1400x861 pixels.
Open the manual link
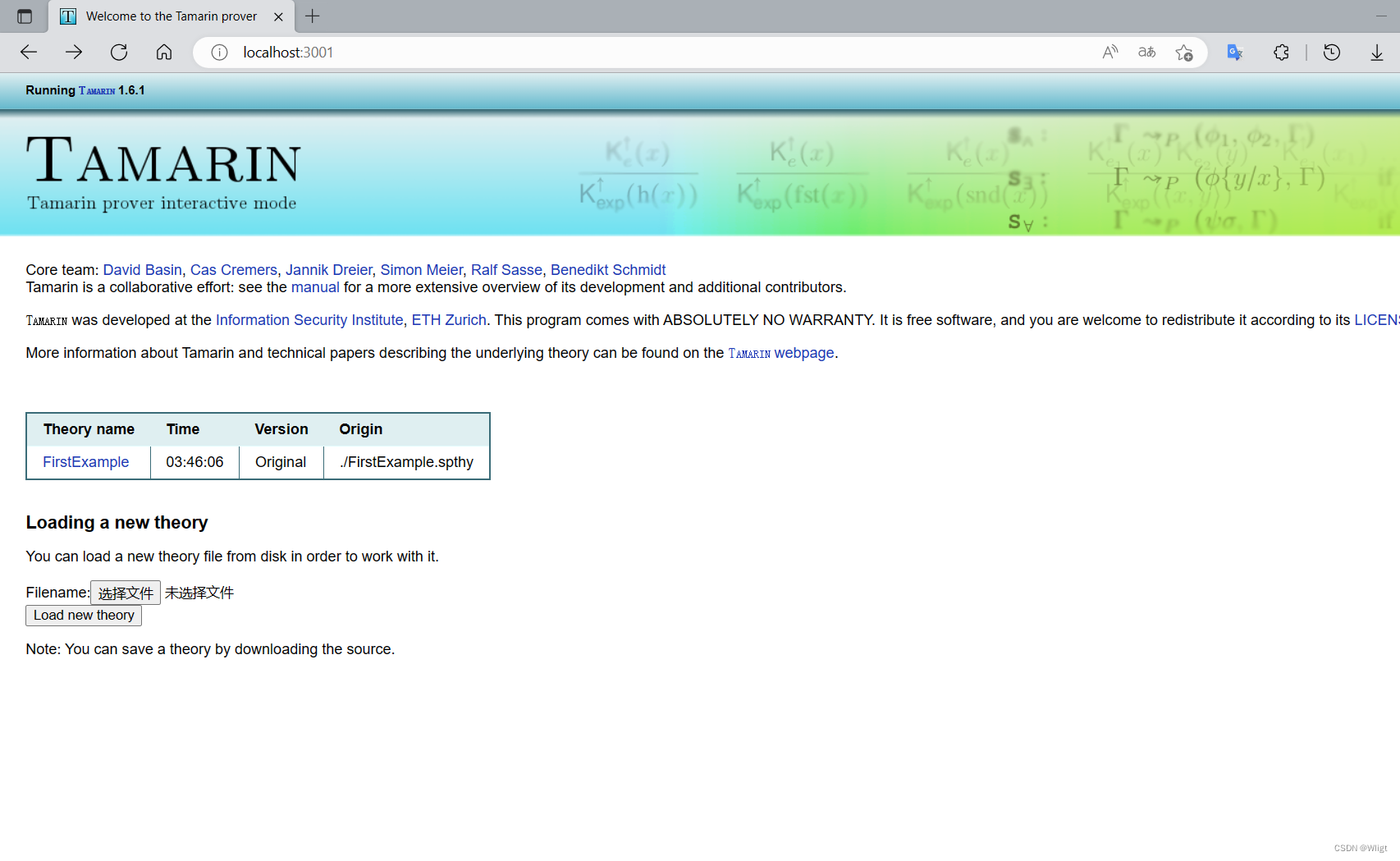[x=315, y=287]
